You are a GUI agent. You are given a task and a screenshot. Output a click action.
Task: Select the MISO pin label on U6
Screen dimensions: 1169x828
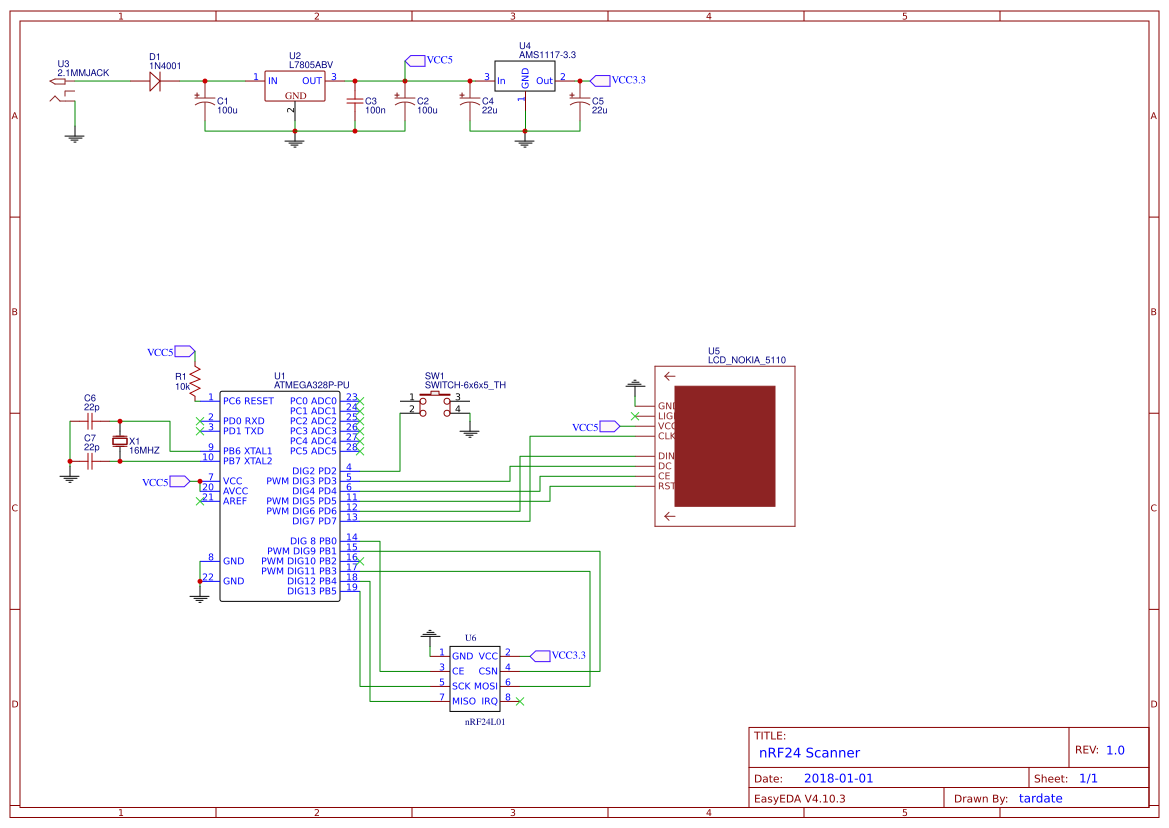pyautogui.click(x=464, y=701)
